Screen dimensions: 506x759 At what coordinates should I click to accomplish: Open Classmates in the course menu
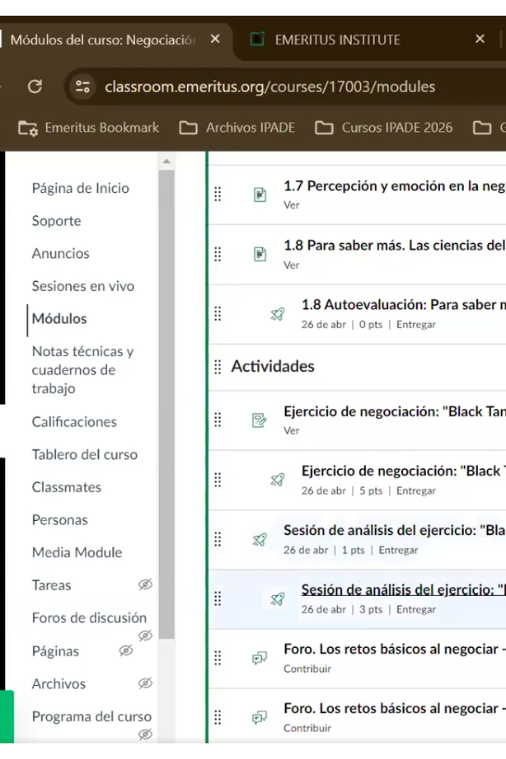coord(66,487)
